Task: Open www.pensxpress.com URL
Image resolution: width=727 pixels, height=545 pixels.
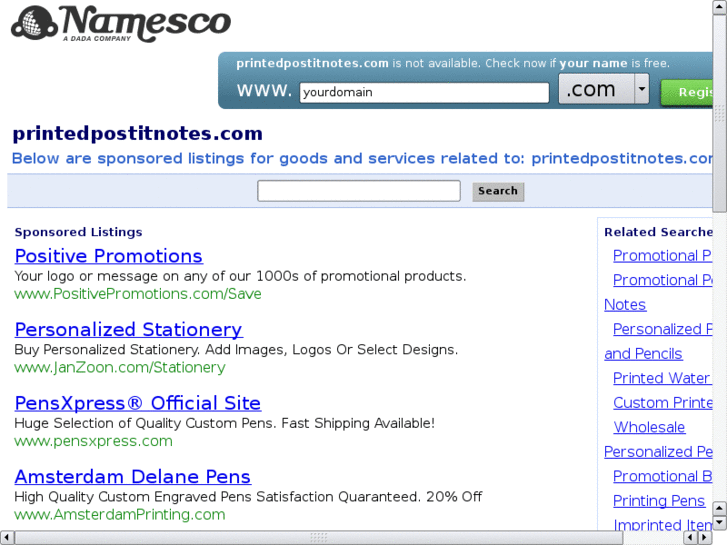Action: click(93, 441)
